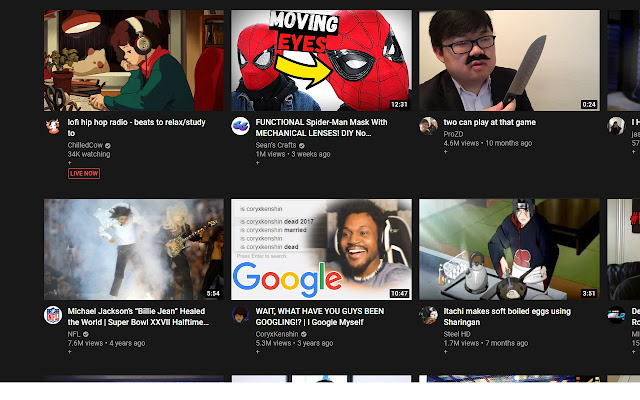The image size is (640, 400).
Task: Click the CoryxKenshin verified checkmark
Action: click(x=304, y=334)
